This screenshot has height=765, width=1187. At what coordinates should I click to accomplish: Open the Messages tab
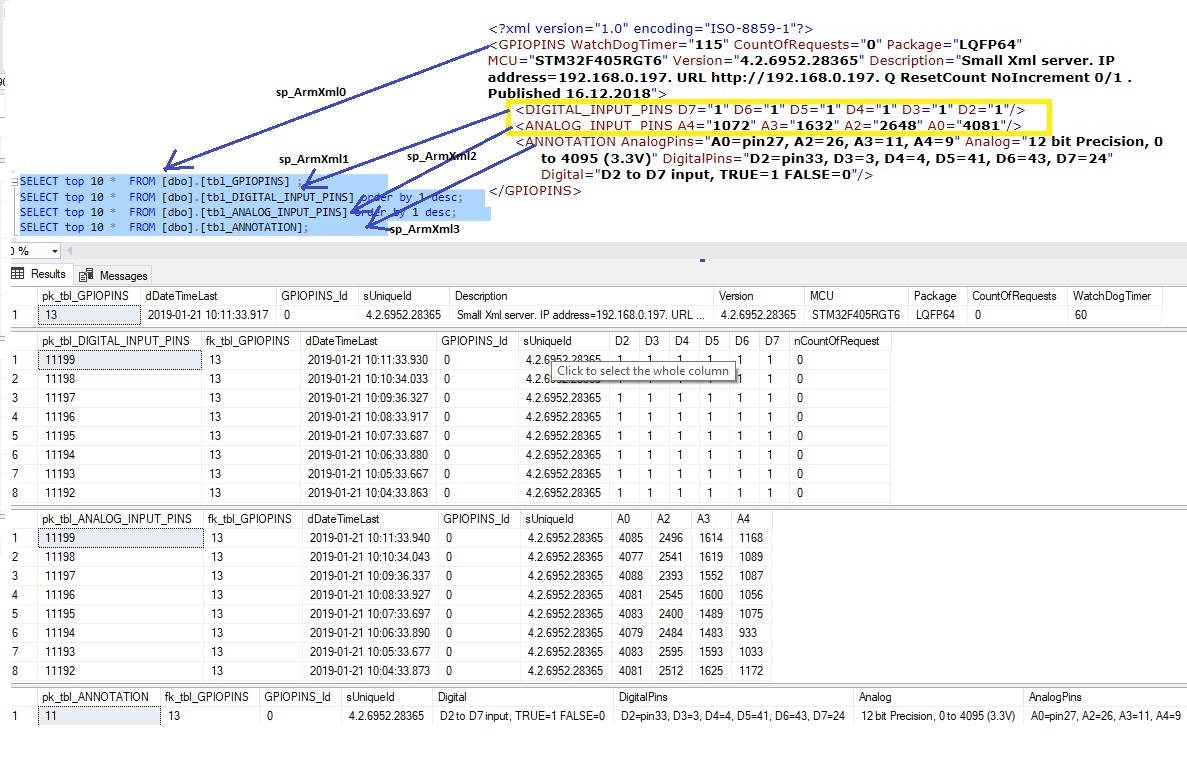(123, 275)
